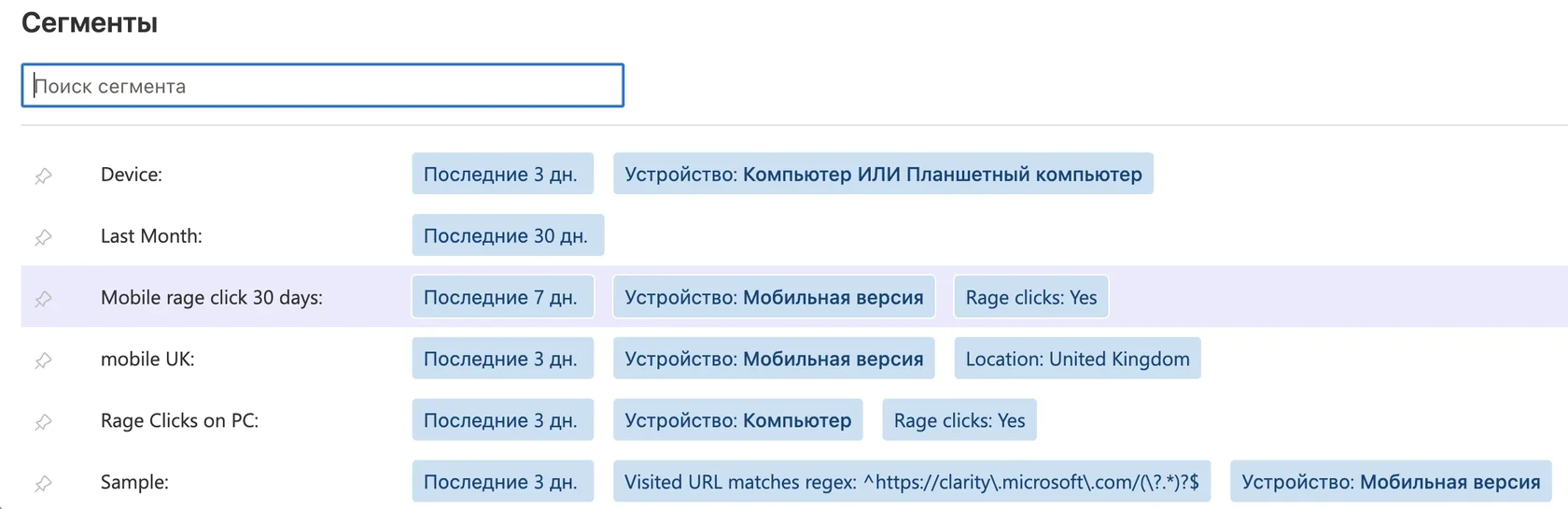The height and width of the screenshot is (509, 1568).
Task: Click the Location: United Kingdom chip
Action: tap(1077, 359)
